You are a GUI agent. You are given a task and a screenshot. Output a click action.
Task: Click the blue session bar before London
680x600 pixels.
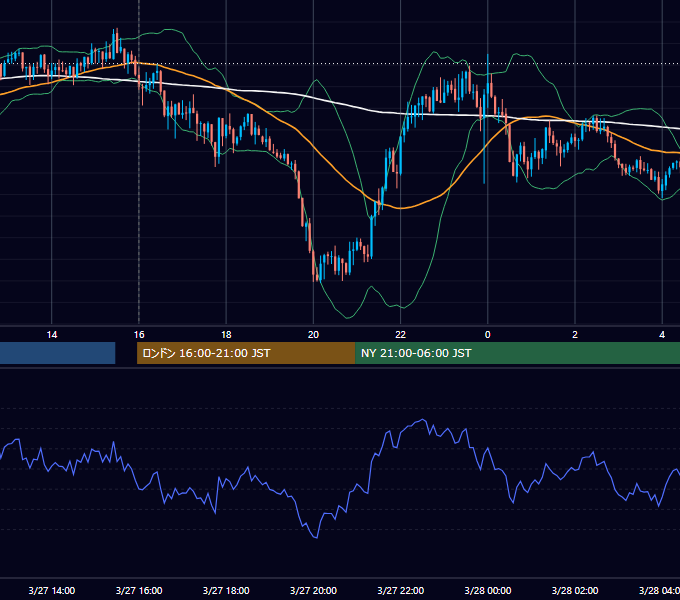58,353
